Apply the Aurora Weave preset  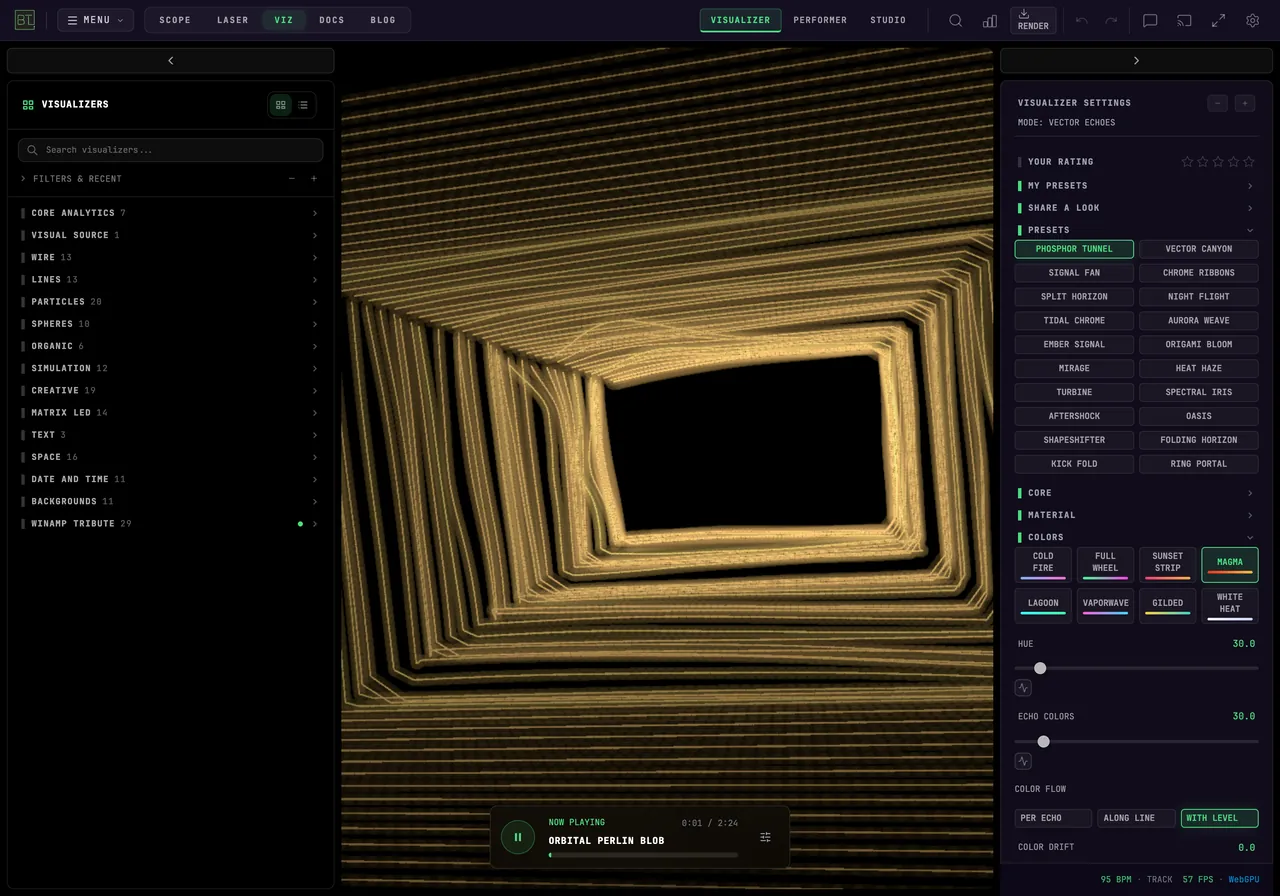tap(1199, 321)
